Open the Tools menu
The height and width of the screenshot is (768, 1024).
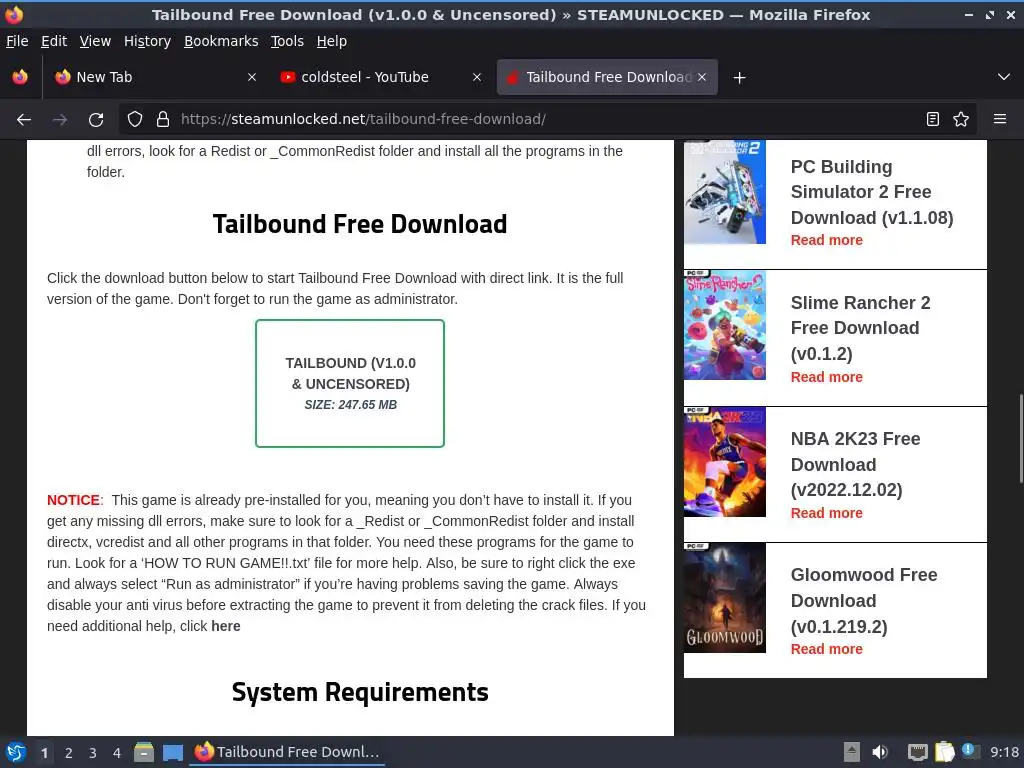coord(287,41)
